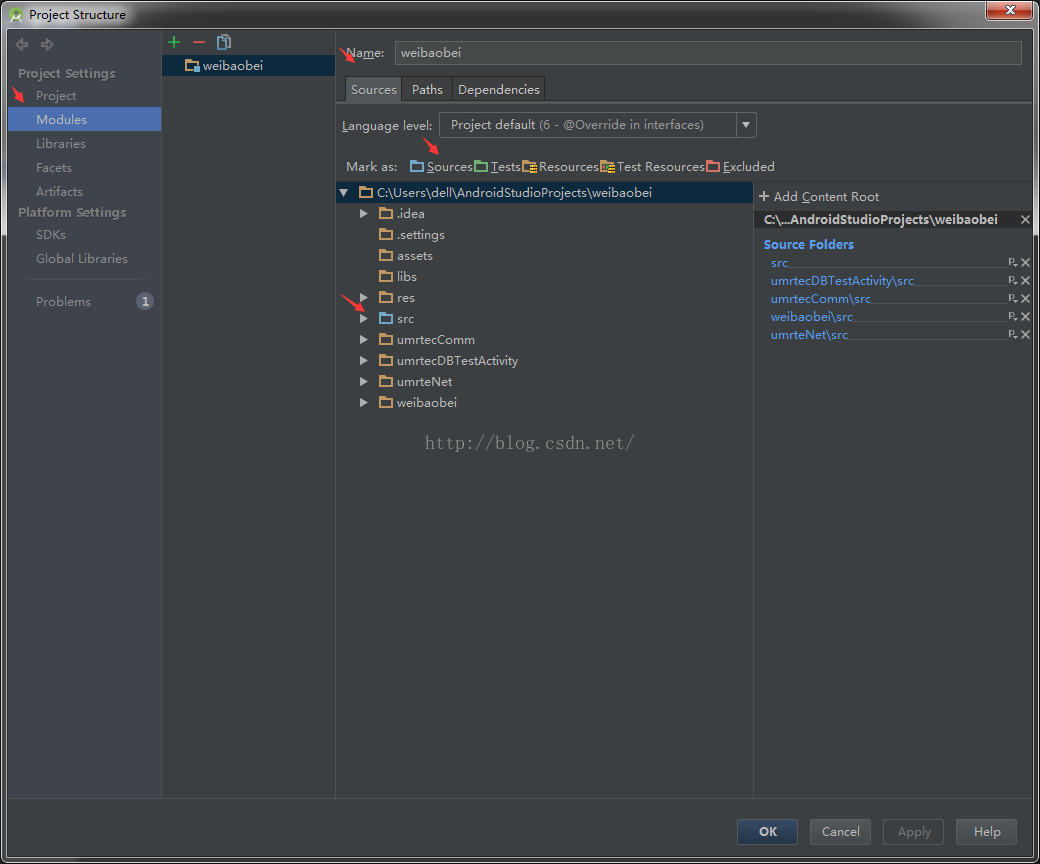This screenshot has height=864, width=1040.
Task: Click the Problems count badge
Action: 145,302
